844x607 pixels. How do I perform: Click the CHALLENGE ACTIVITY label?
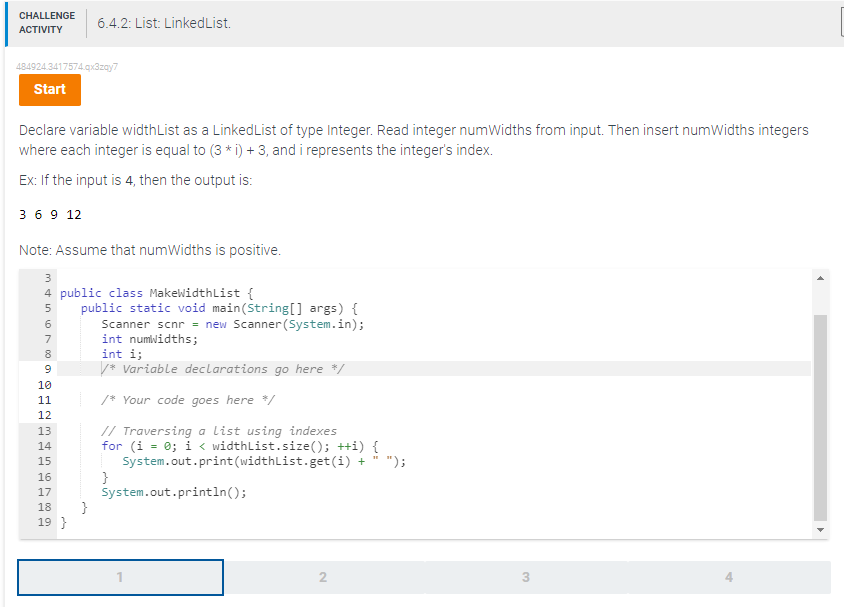pos(47,23)
